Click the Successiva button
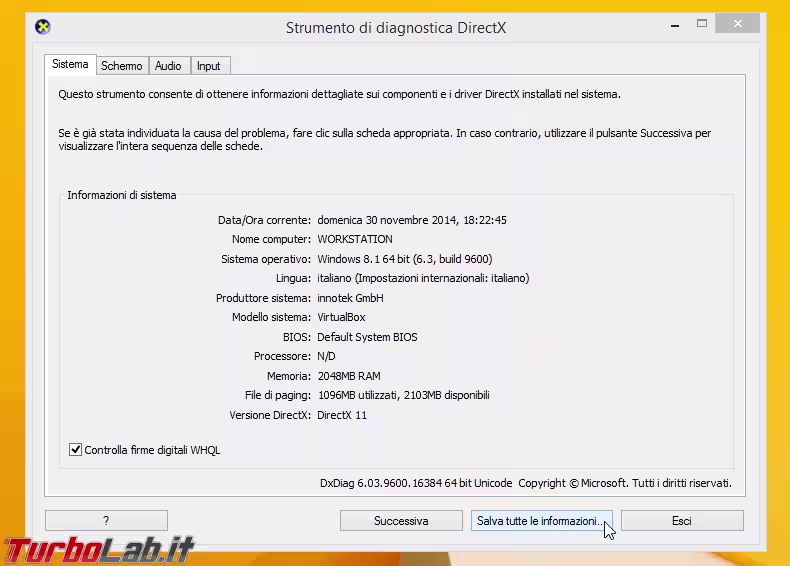790x566 pixels. (401, 521)
